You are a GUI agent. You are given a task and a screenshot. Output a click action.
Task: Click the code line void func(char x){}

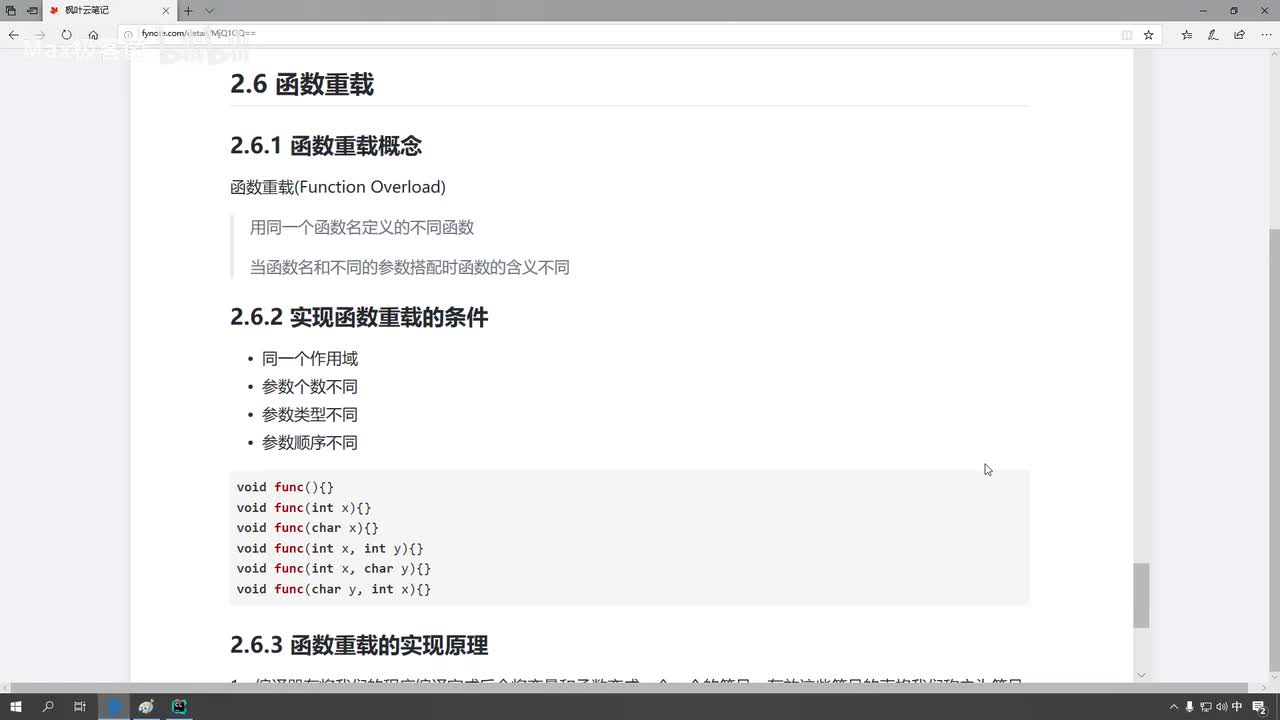[x=308, y=528]
